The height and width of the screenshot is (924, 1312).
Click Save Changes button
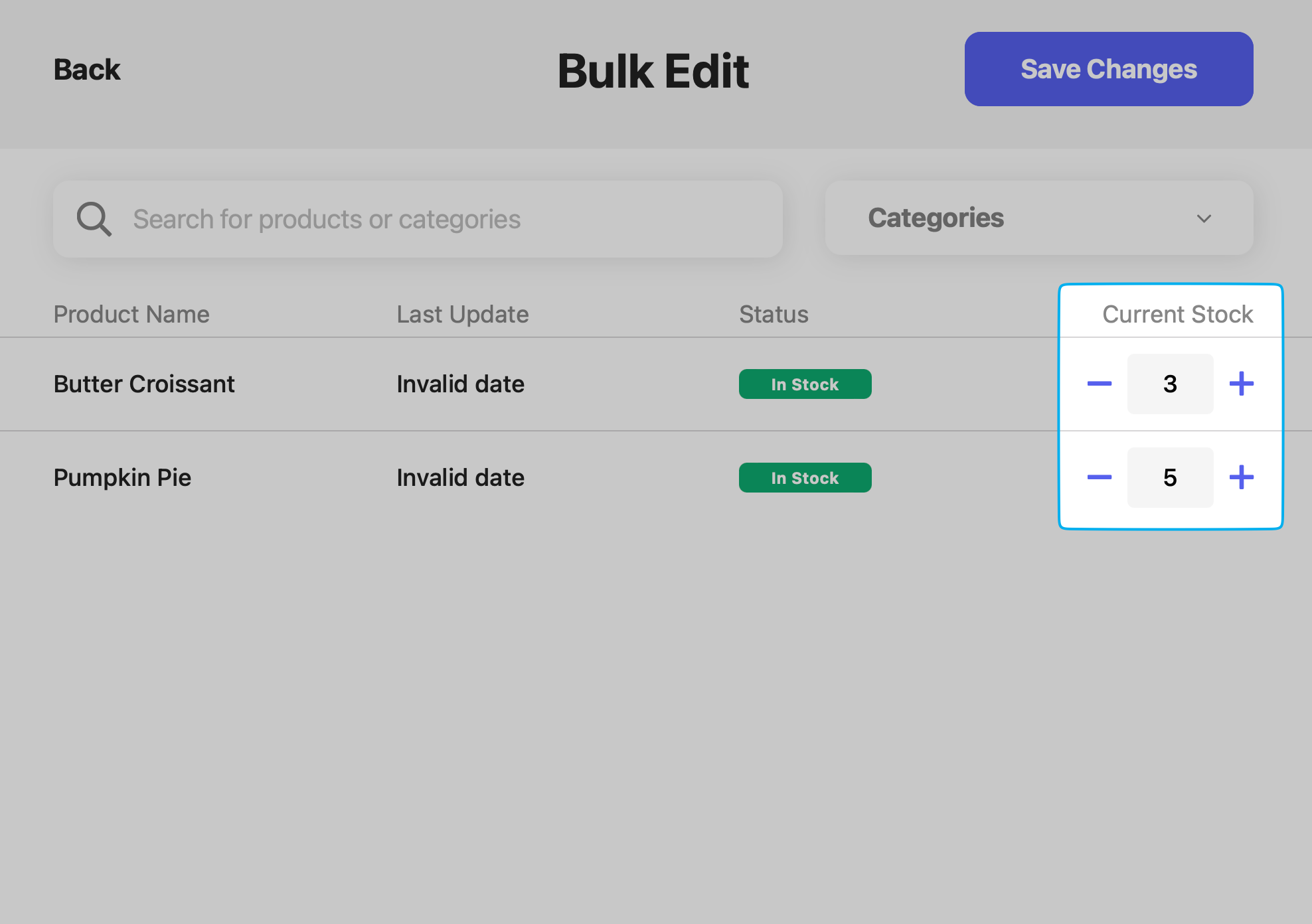pos(1108,69)
